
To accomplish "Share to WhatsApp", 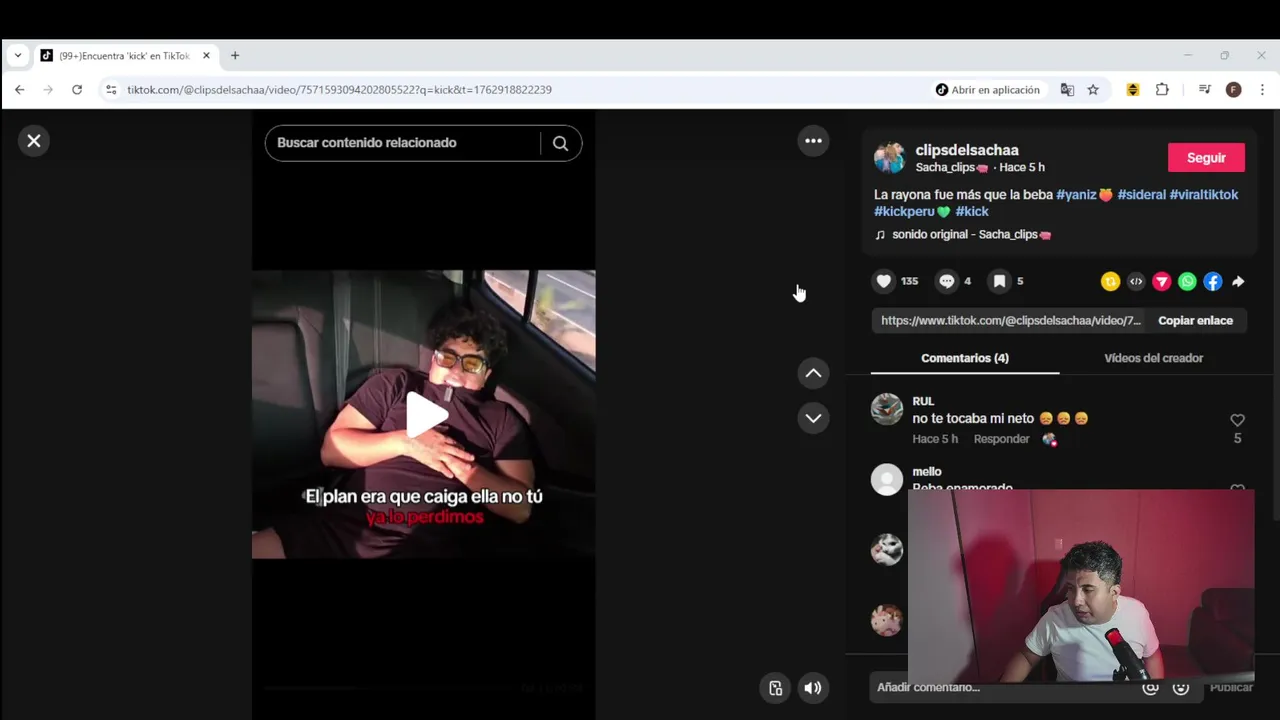I will pos(1187,282).
